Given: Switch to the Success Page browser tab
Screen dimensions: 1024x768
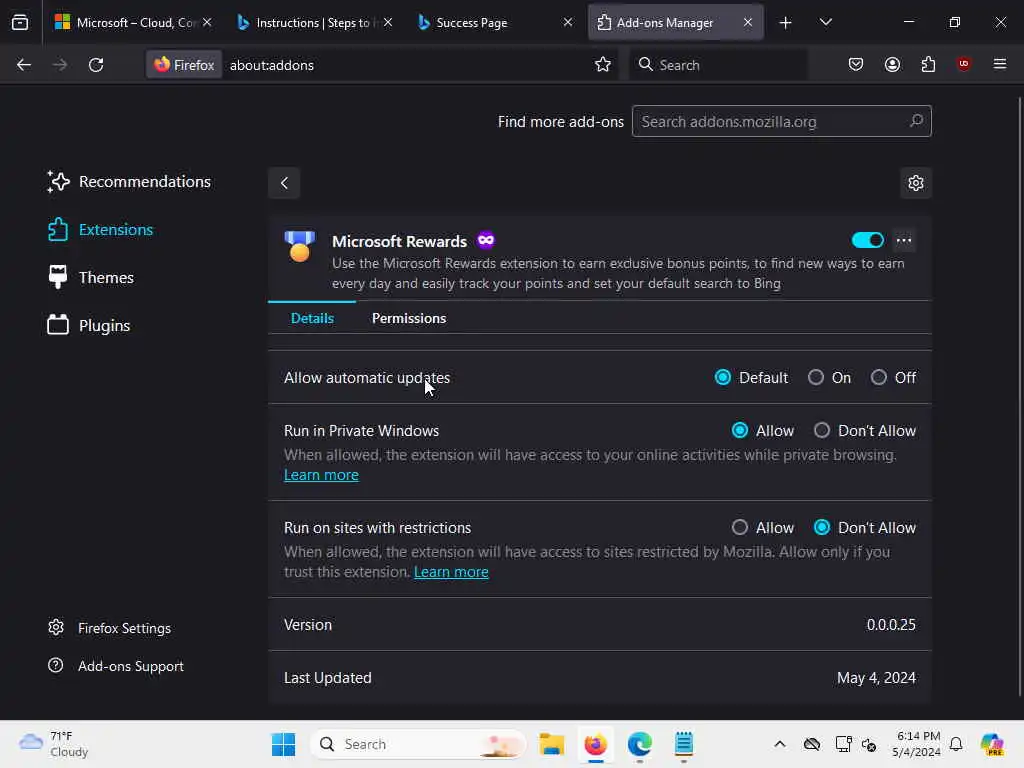Looking at the screenshot, I should (x=493, y=22).
